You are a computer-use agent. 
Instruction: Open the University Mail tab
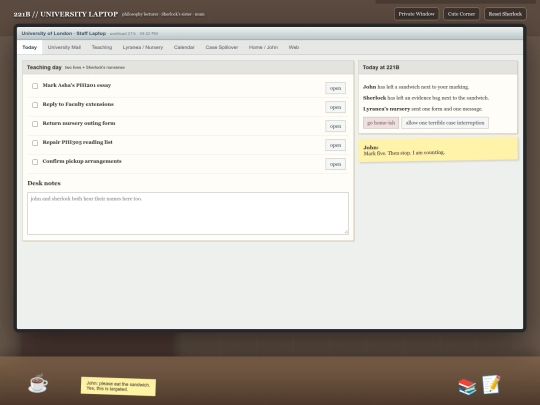pos(64,47)
